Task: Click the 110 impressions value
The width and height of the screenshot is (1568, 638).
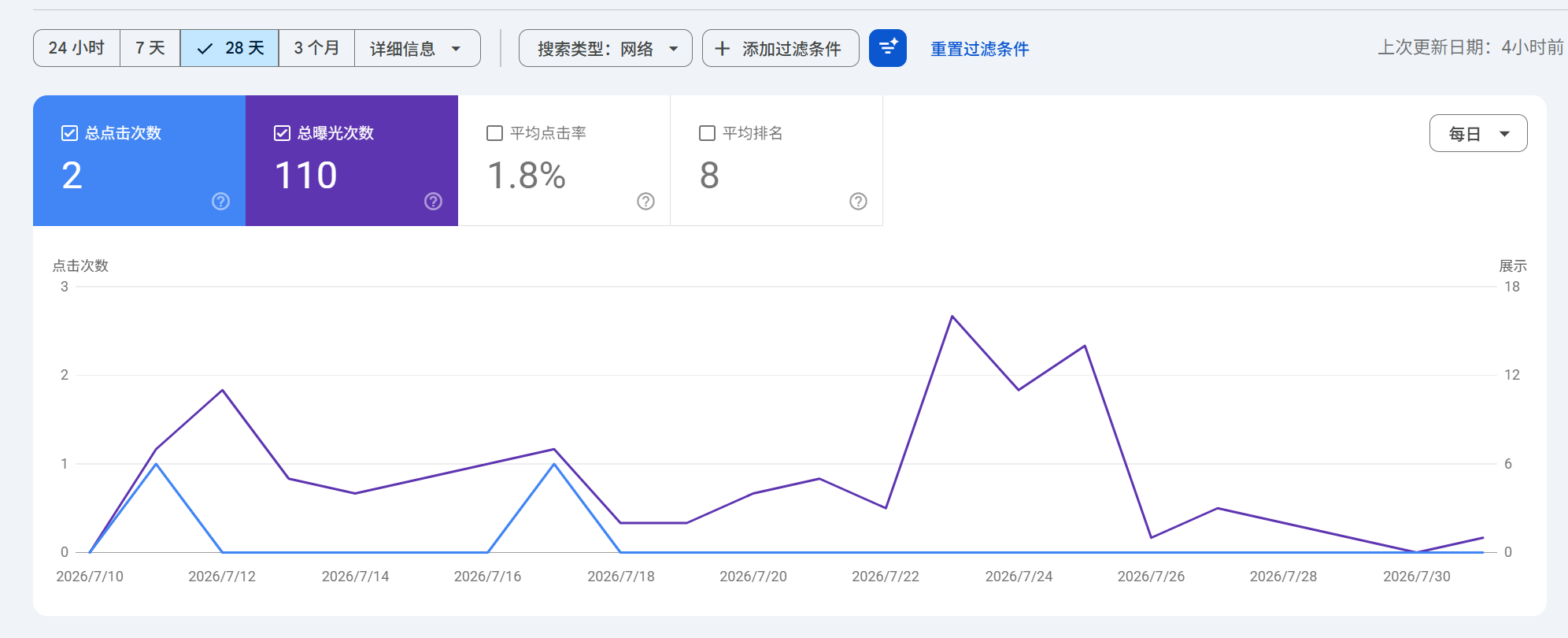Action: tap(306, 175)
